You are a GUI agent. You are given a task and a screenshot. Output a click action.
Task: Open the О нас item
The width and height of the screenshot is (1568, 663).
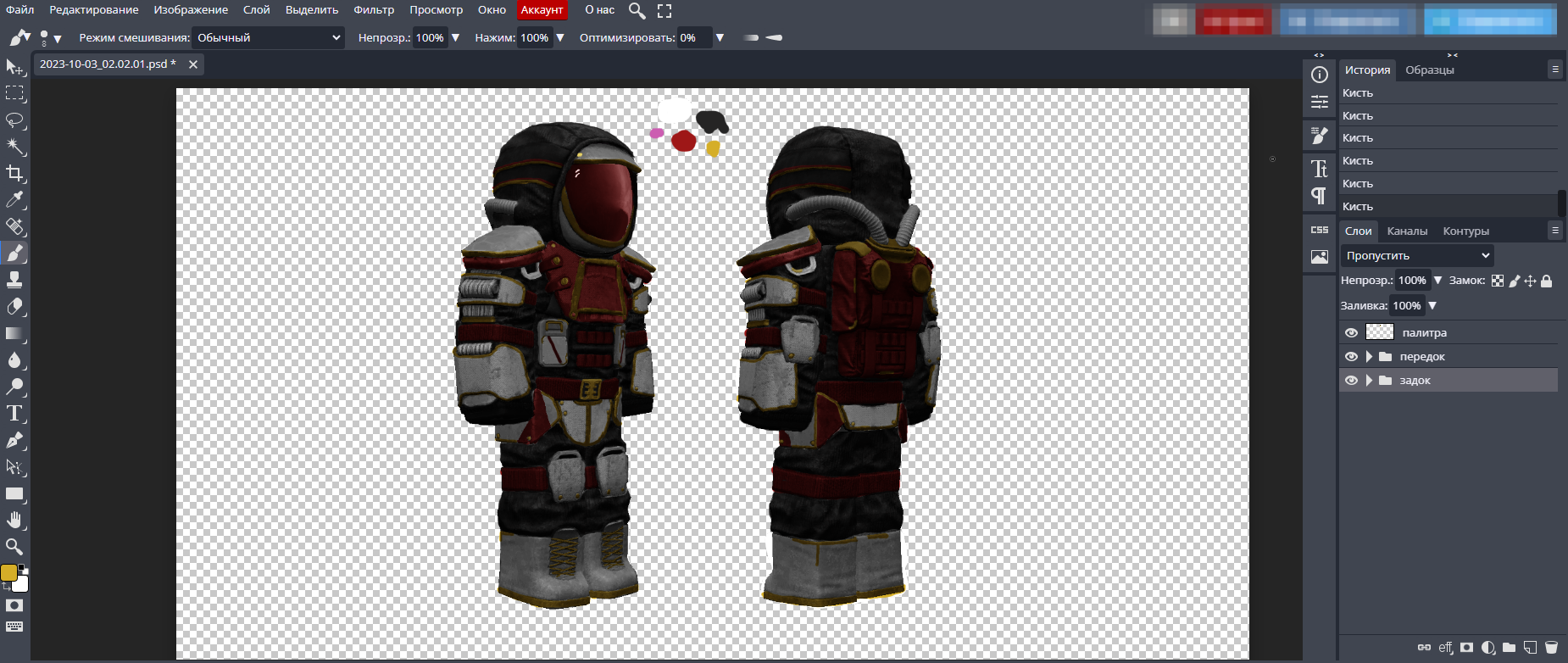tap(599, 10)
